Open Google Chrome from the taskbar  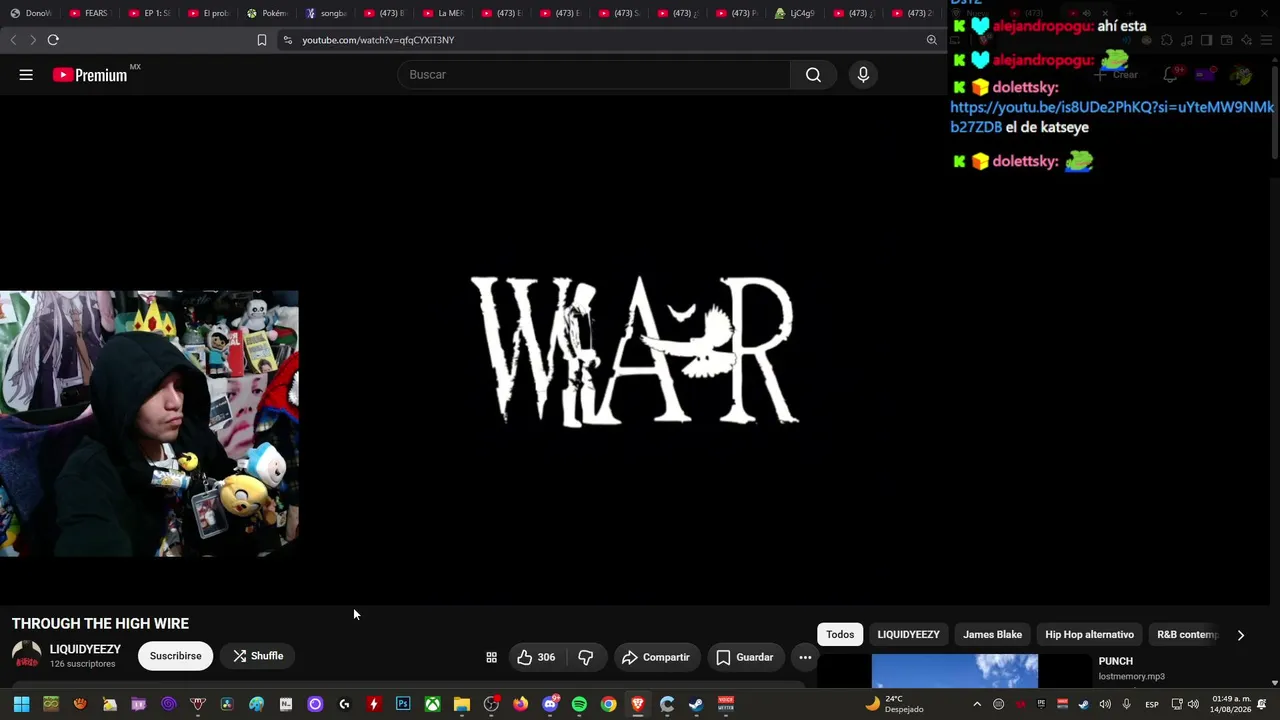(x=608, y=704)
